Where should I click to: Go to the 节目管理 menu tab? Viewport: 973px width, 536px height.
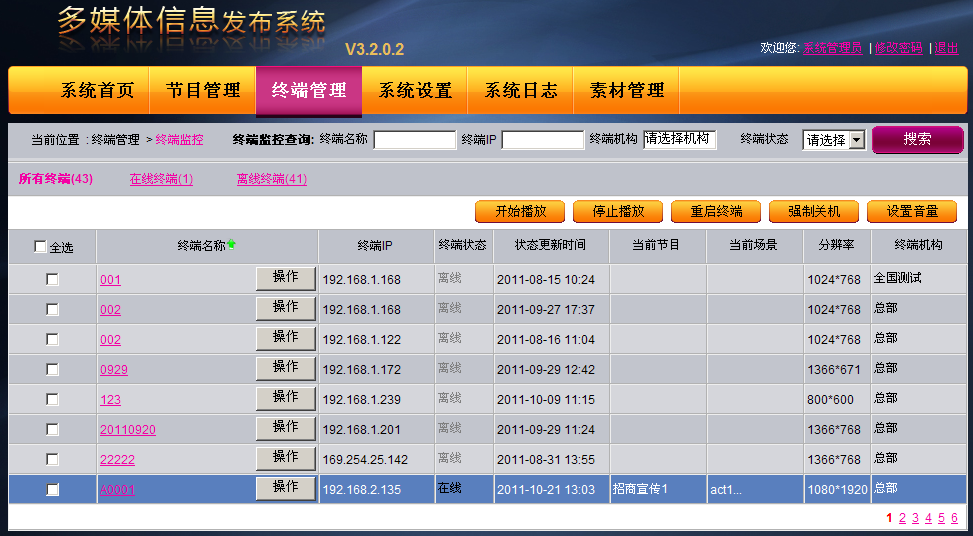[203, 90]
